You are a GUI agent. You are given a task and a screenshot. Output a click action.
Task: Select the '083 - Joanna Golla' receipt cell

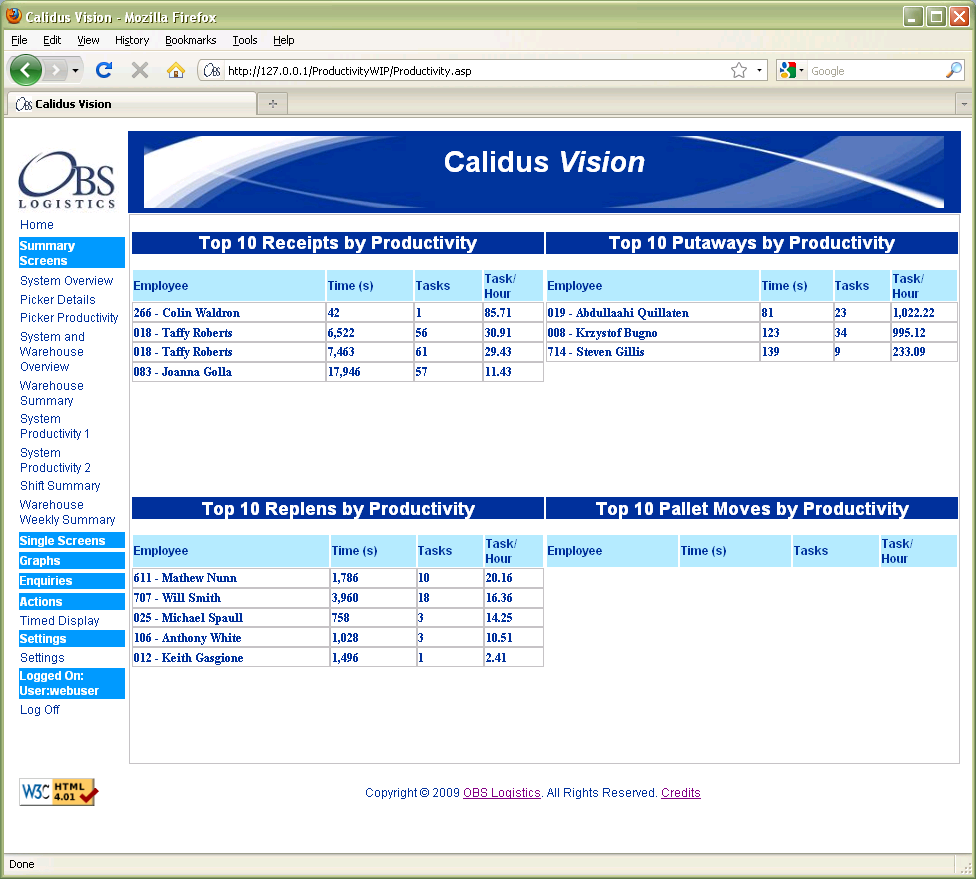[x=228, y=372]
